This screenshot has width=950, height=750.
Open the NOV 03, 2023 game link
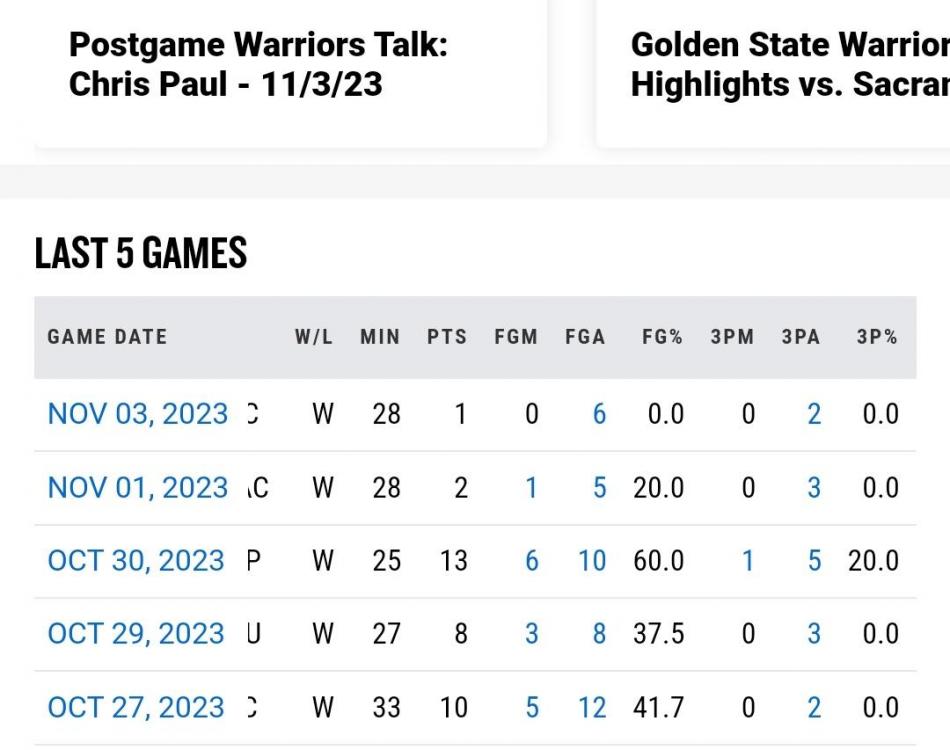(138, 414)
